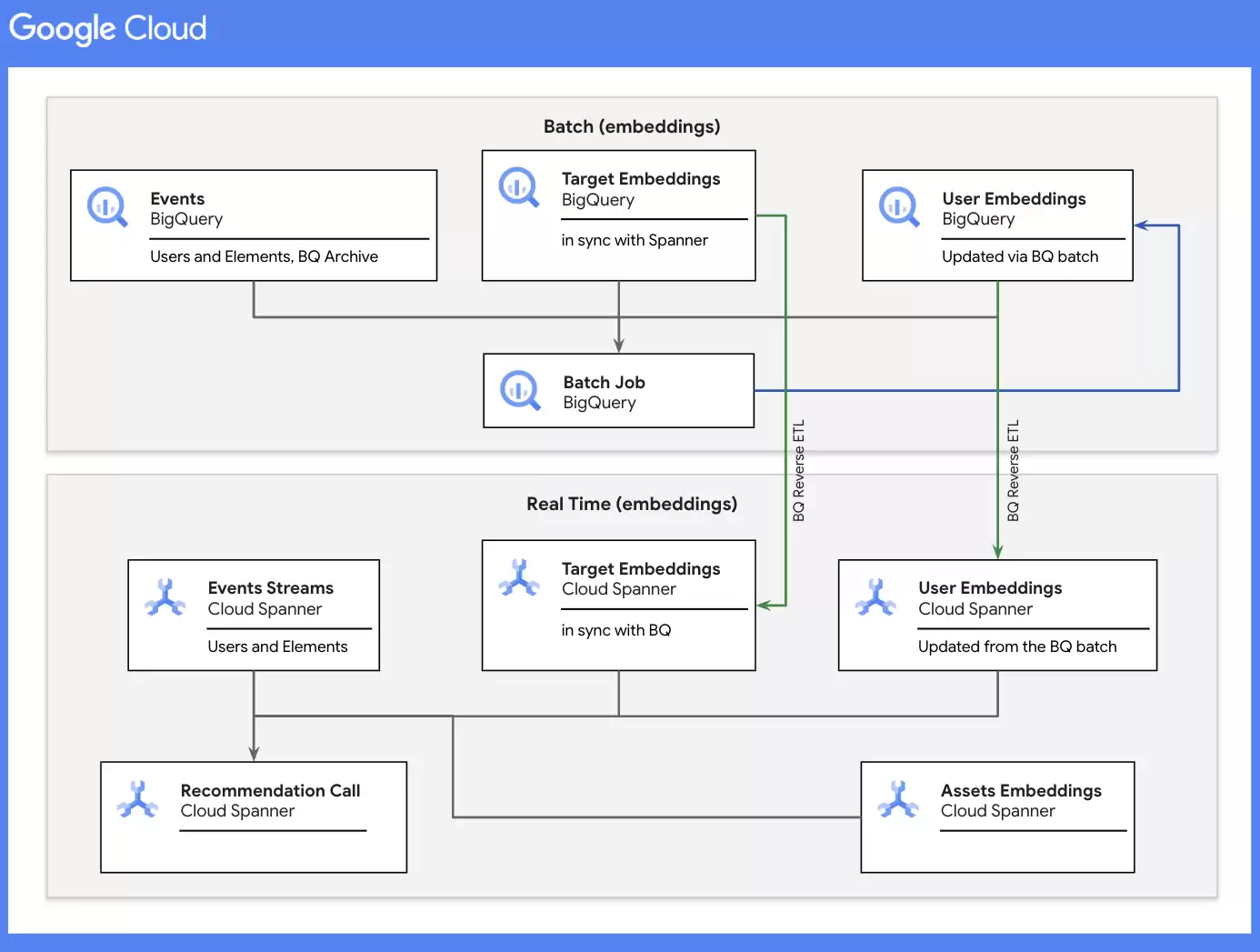Click the 'in sync with Spanner' description
Image resolution: width=1260 pixels, height=952 pixels.
click(x=635, y=240)
